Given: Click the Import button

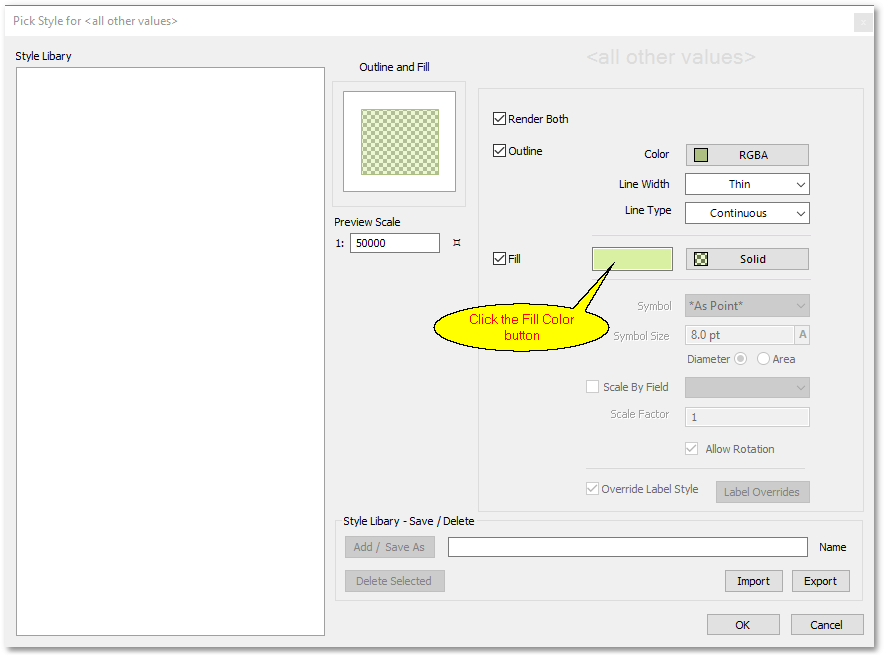Looking at the screenshot, I should [753, 581].
